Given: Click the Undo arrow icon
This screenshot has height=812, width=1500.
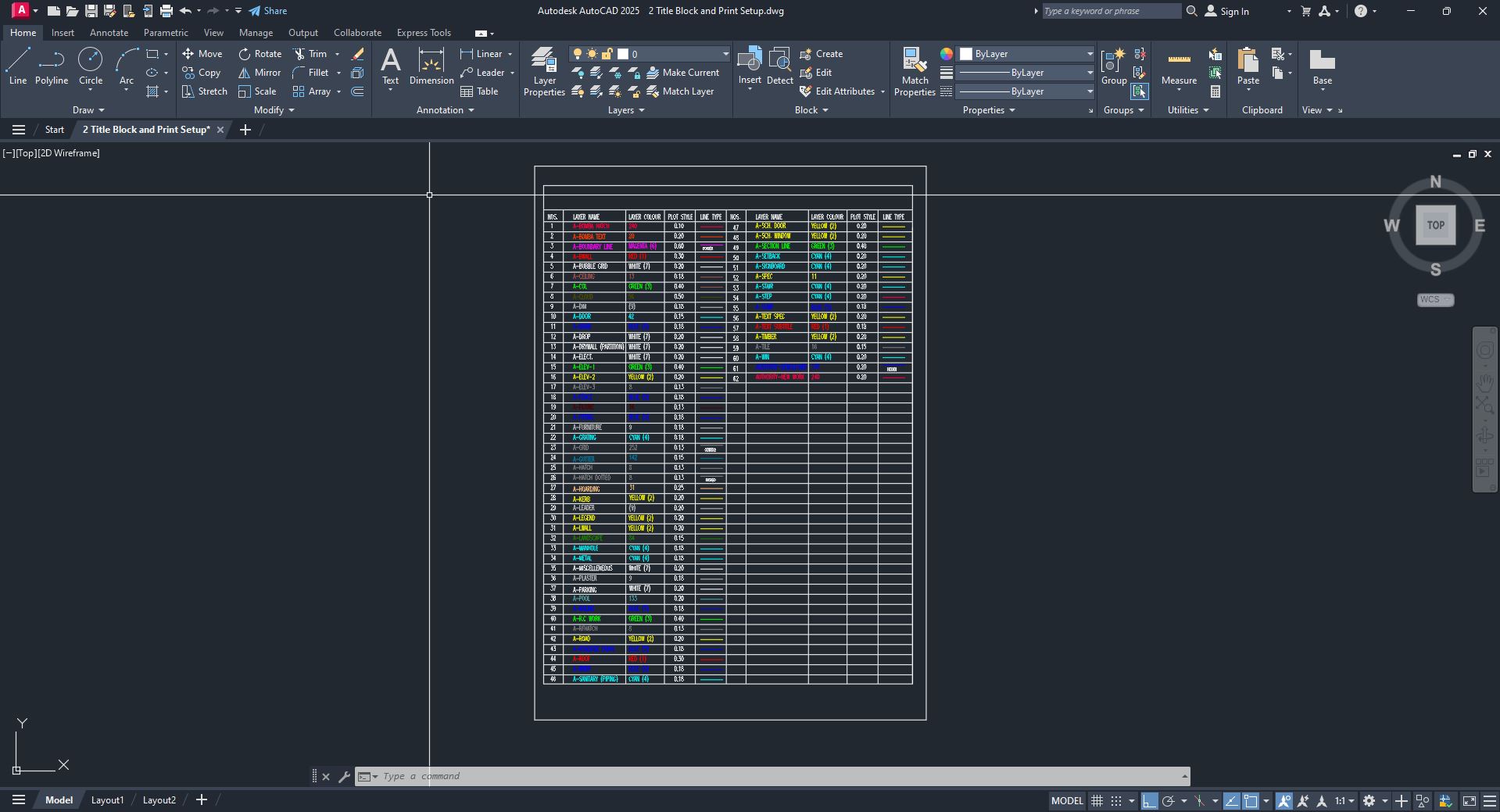Looking at the screenshot, I should click(x=185, y=11).
